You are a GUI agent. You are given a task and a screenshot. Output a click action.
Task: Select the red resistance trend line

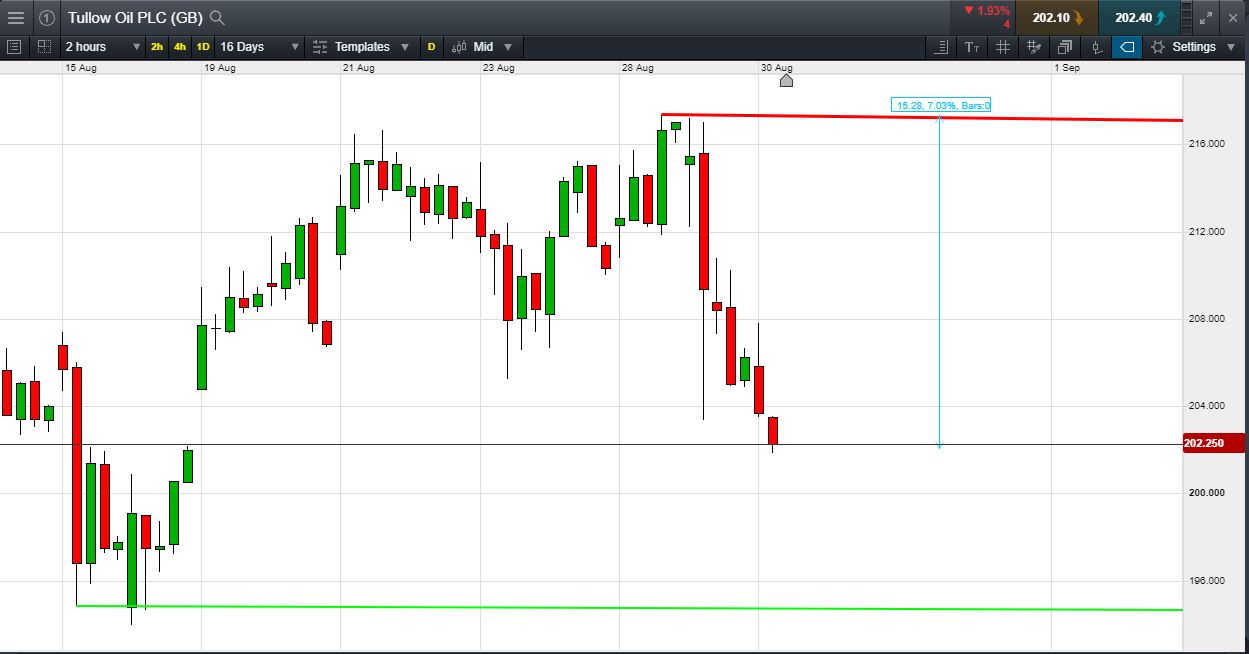point(921,117)
